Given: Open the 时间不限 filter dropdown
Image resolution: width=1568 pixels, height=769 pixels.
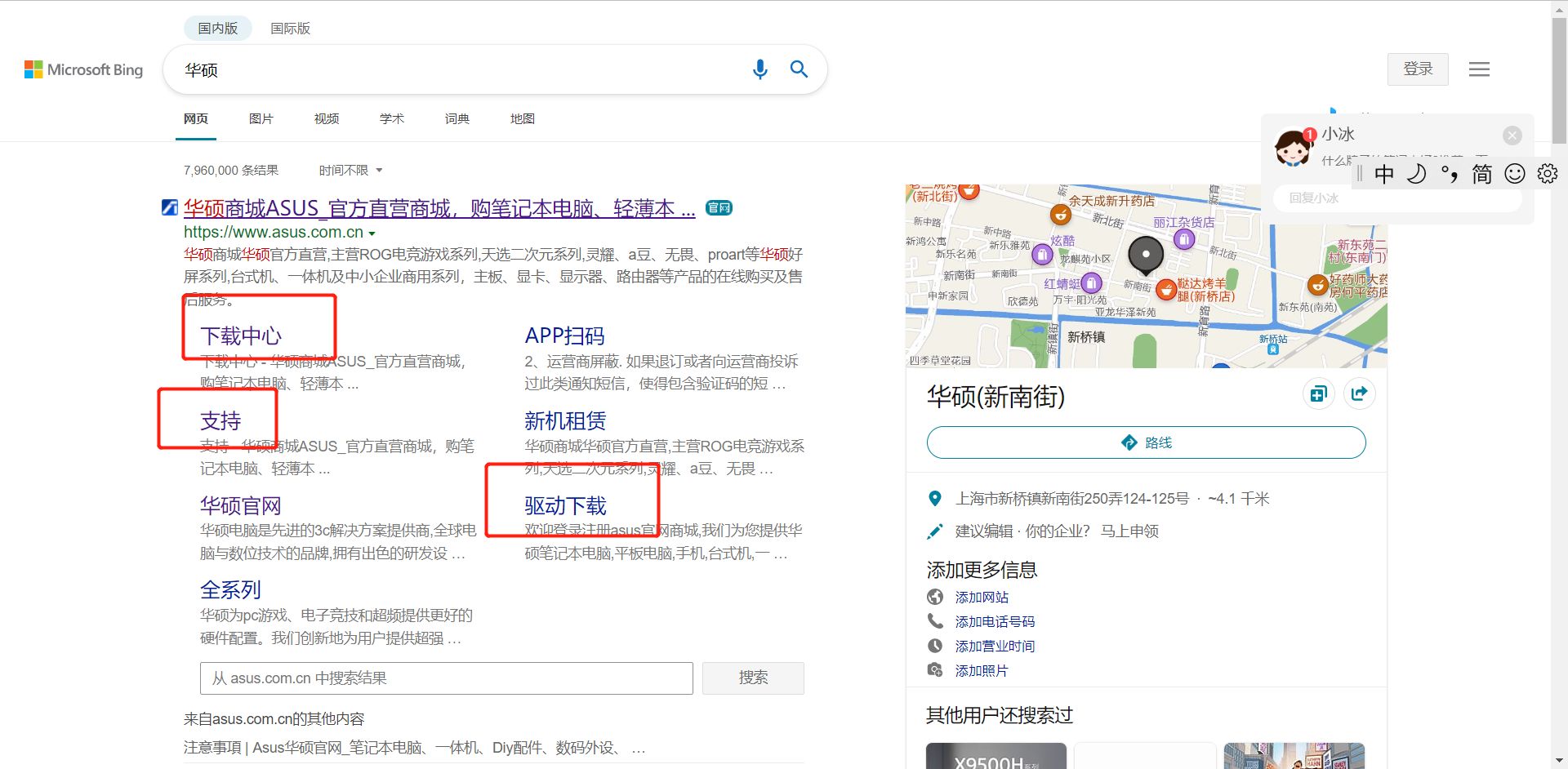Looking at the screenshot, I should click(x=349, y=170).
